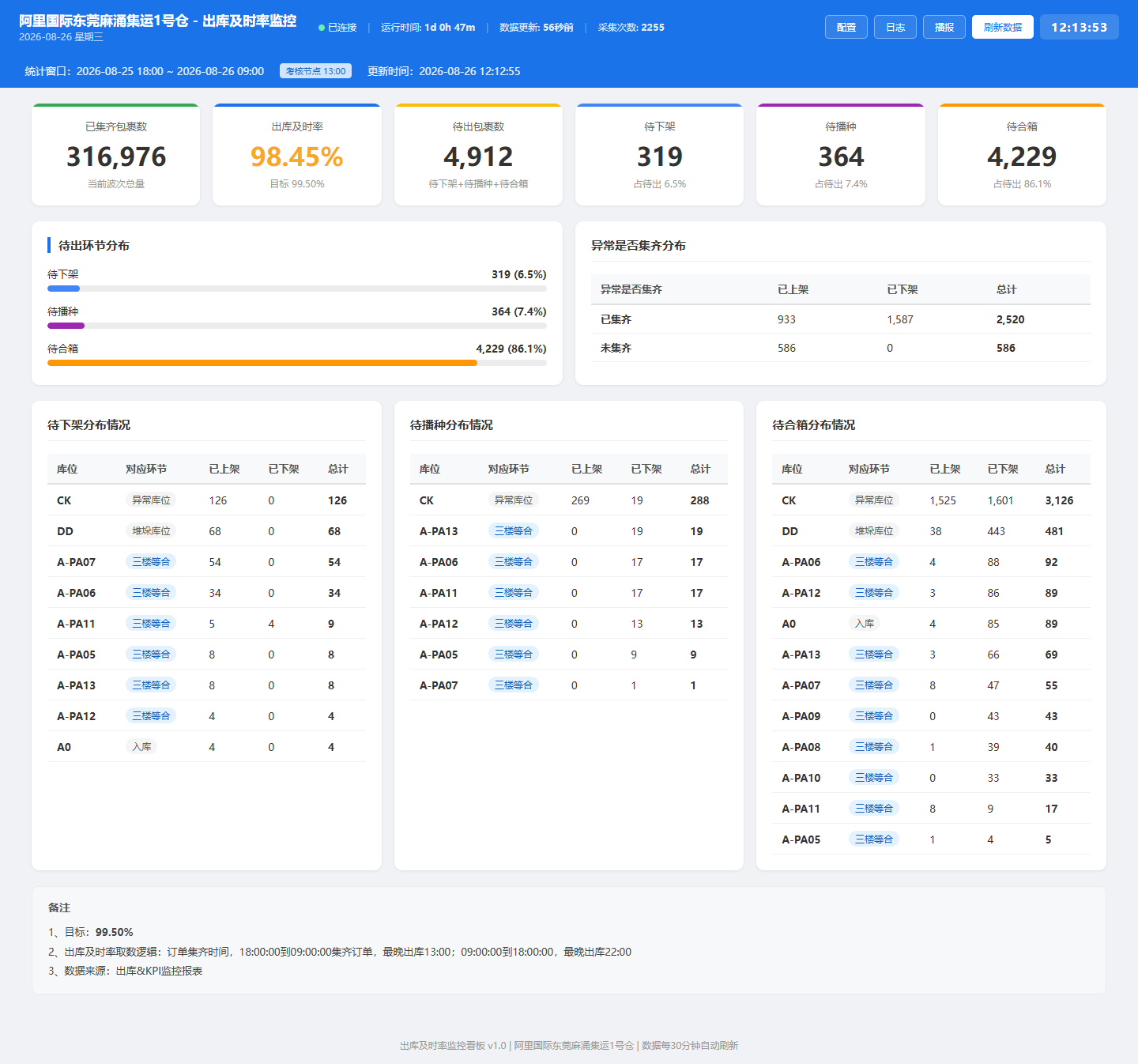
Task: Select the 已集齐包裹数 316,976 card
Action: [x=116, y=155]
